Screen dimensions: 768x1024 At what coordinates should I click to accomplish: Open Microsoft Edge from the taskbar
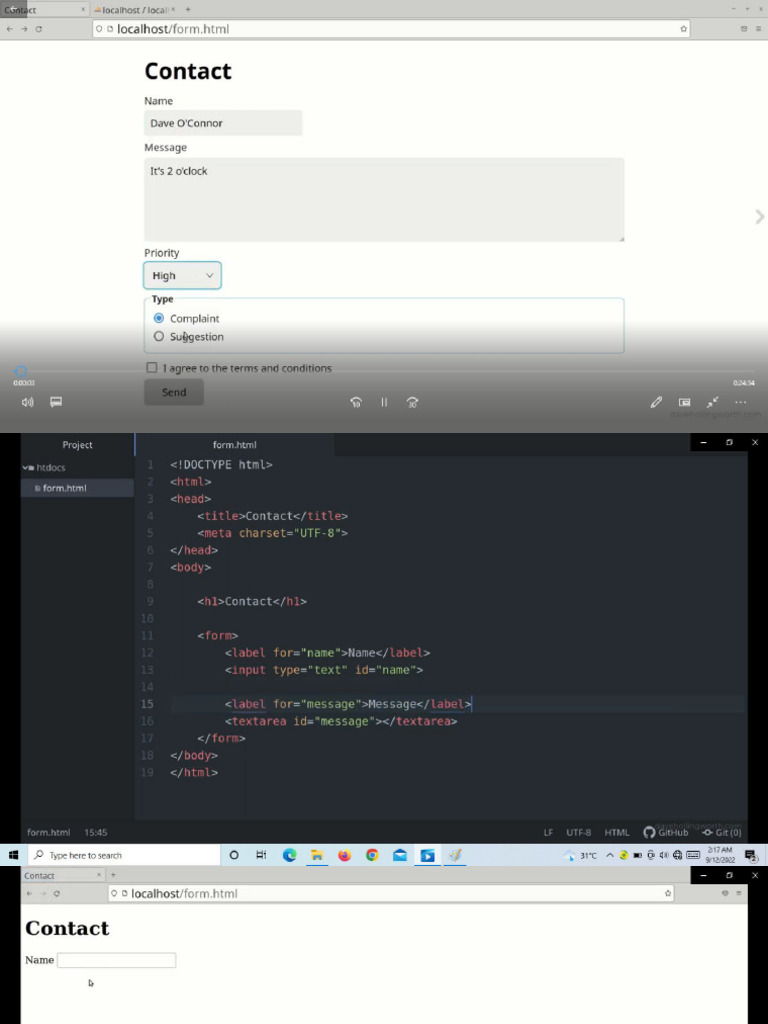pos(290,855)
